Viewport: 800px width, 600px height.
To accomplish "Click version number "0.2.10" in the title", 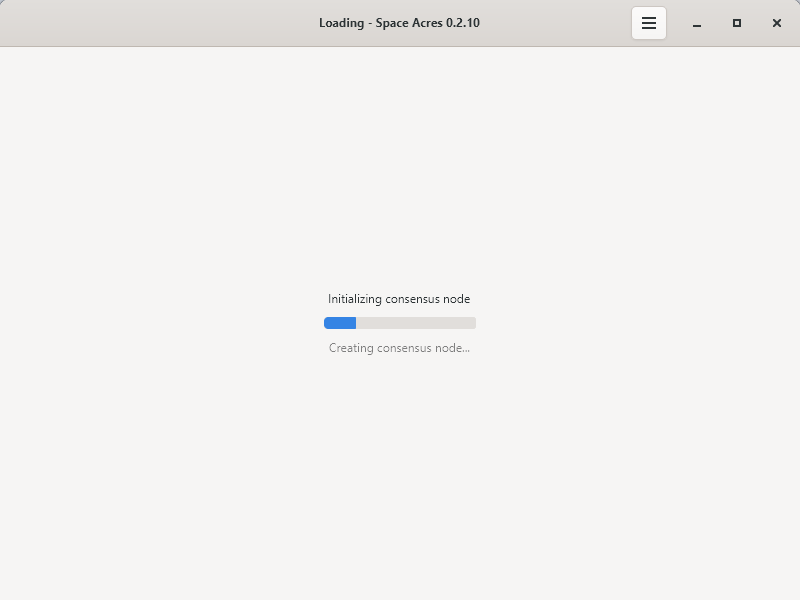I will (x=460, y=23).
